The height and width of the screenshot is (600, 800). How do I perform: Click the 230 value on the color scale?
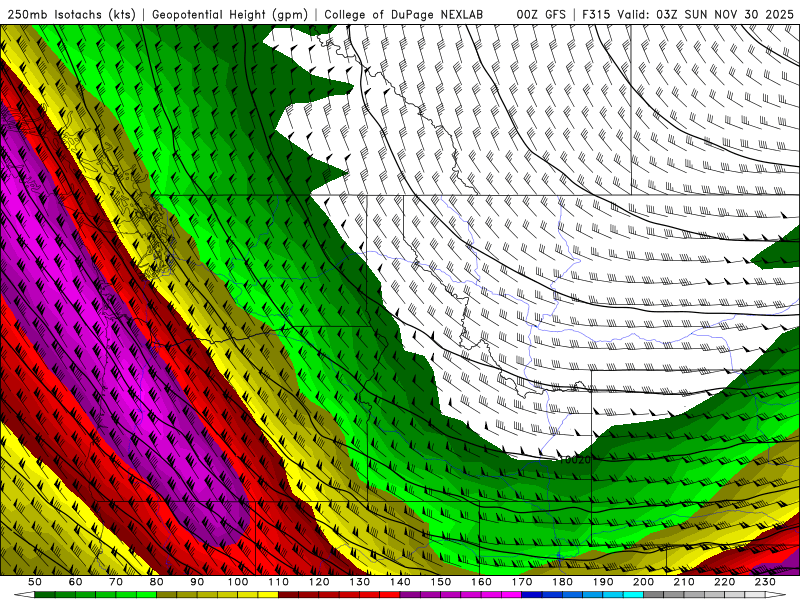click(x=765, y=582)
